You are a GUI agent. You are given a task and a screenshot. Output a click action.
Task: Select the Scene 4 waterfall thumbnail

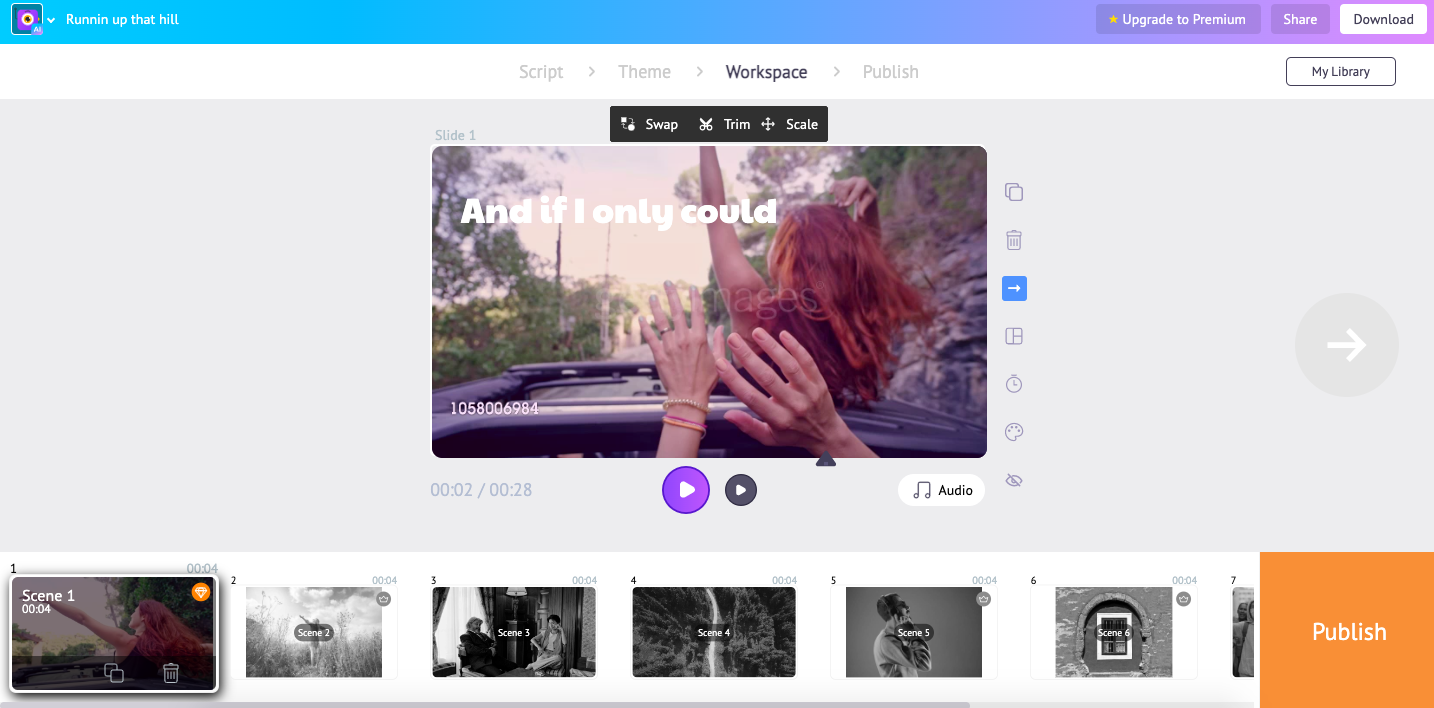[713, 632]
